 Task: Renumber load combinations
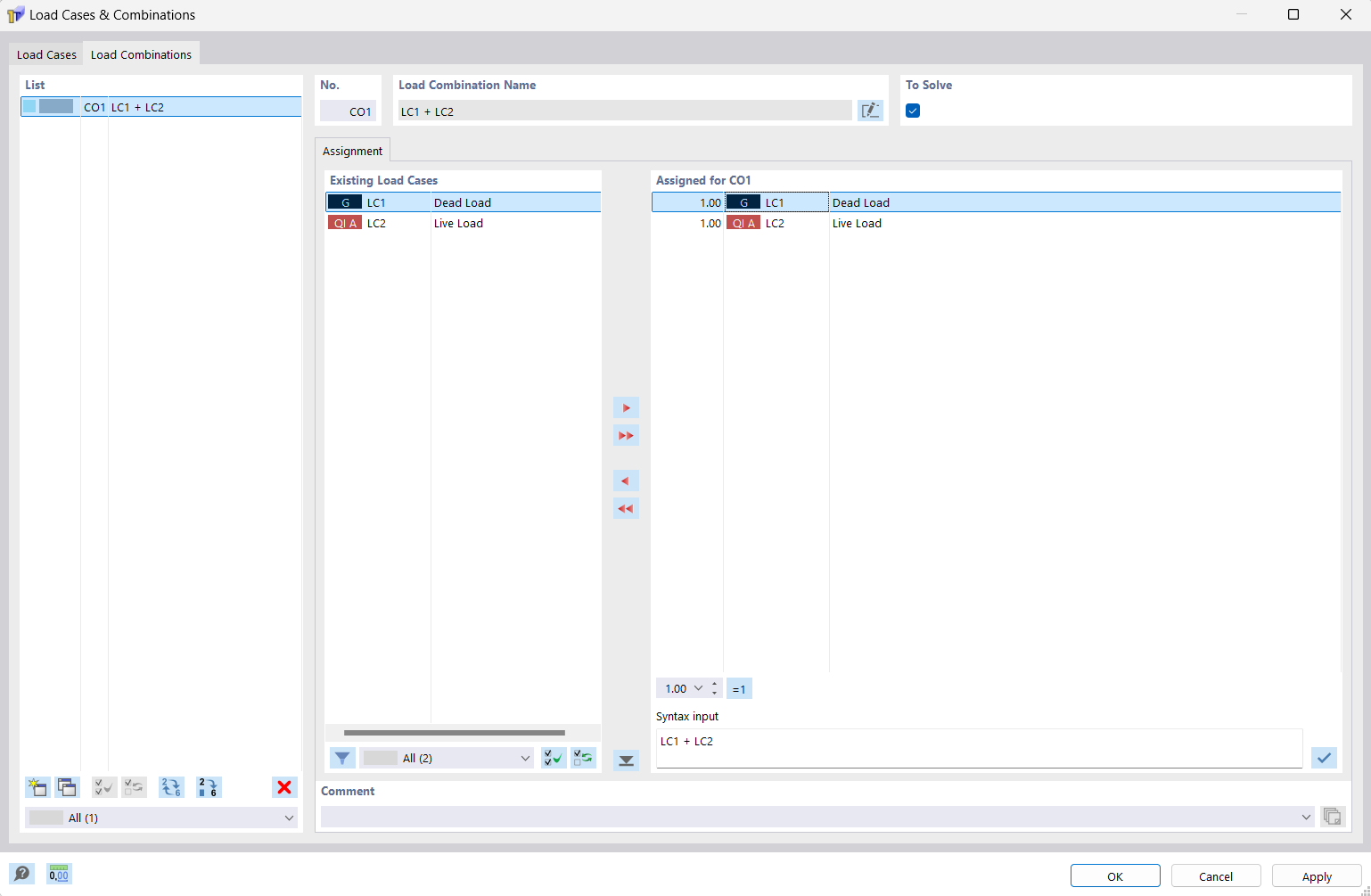(x=208, y=787)
